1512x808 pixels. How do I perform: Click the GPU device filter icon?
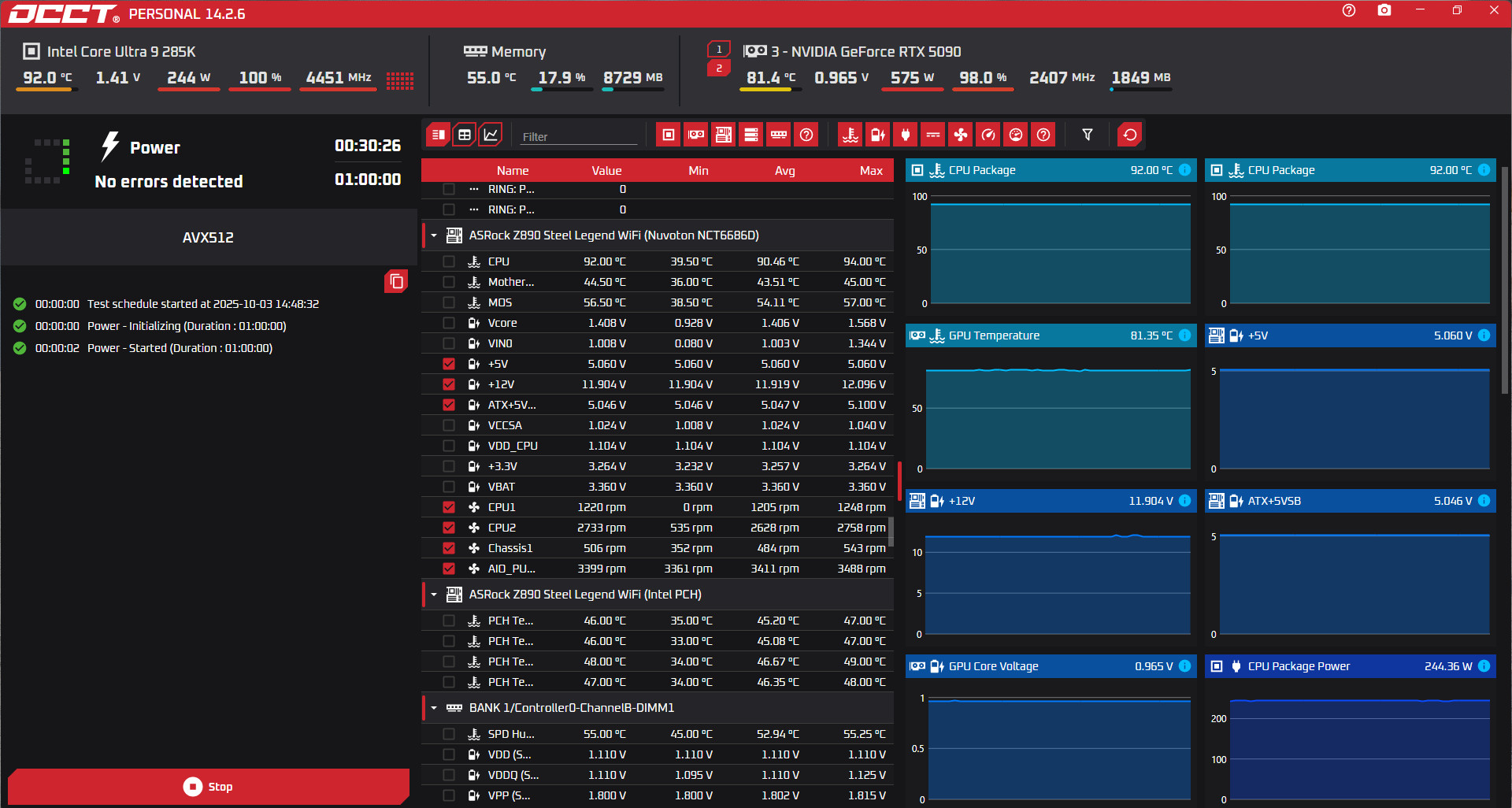[x=696, y=135]
